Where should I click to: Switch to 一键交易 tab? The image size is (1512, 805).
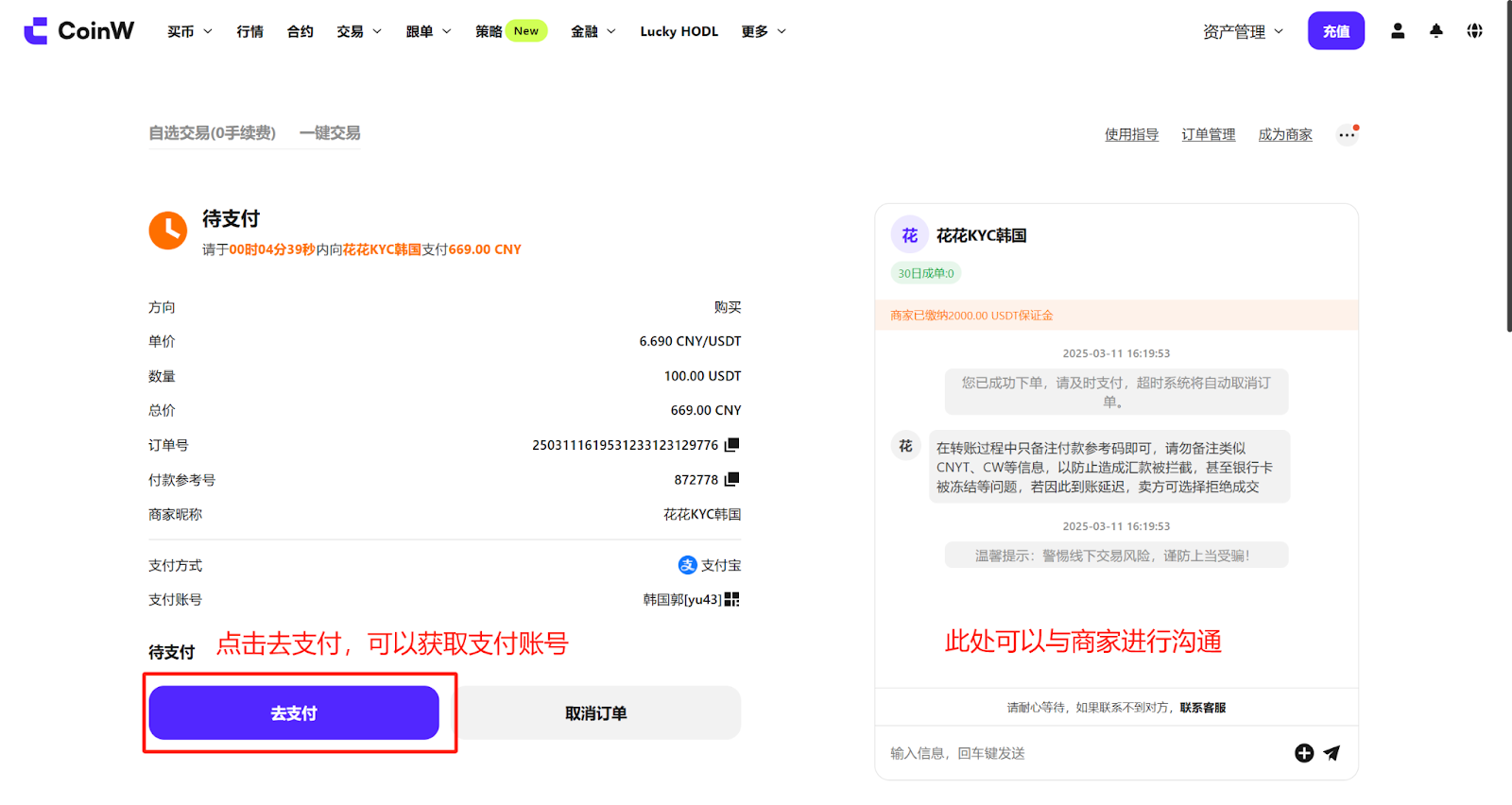coord(330,133)
